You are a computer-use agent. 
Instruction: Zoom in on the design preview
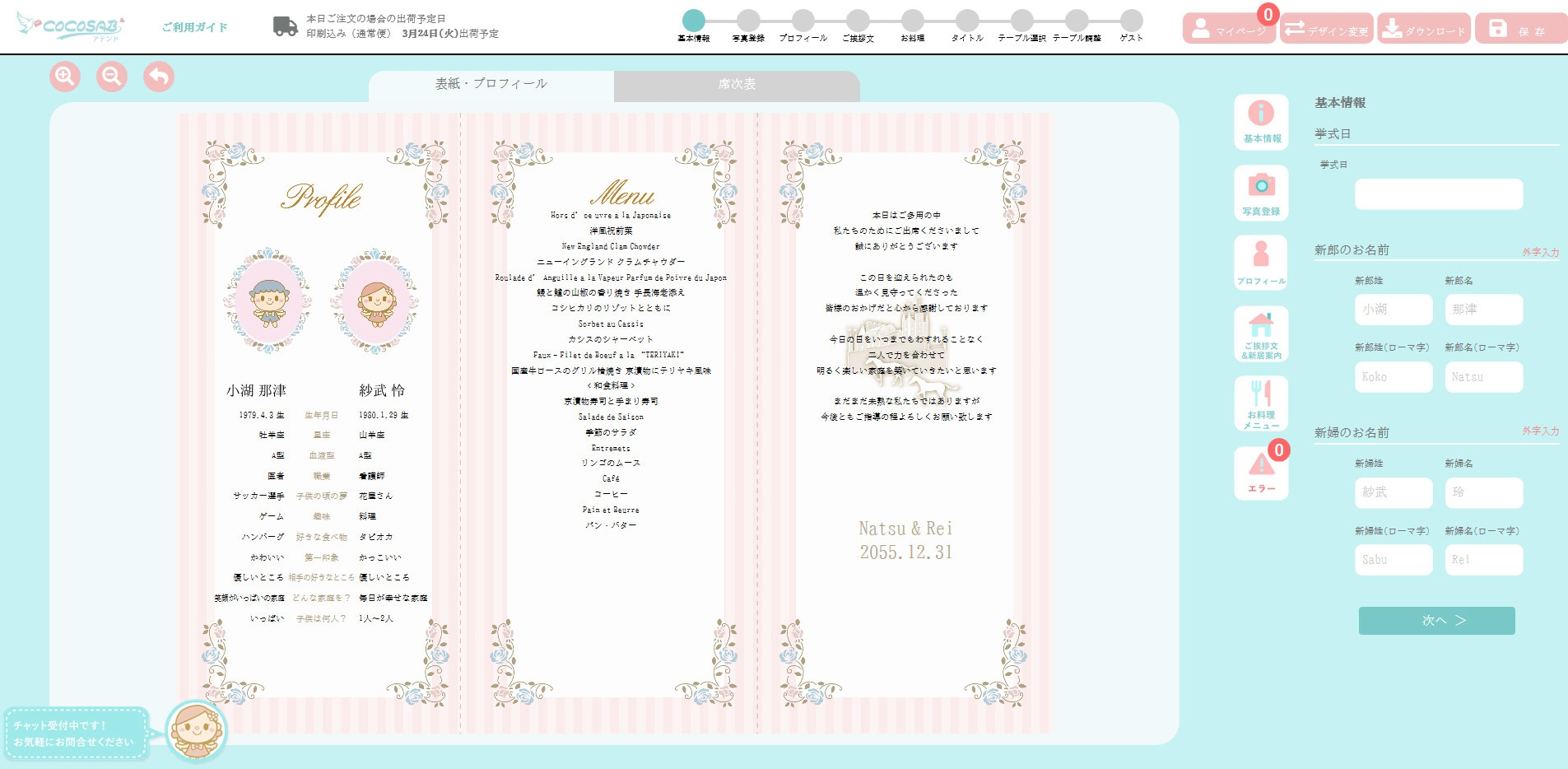tap(64, 76)
